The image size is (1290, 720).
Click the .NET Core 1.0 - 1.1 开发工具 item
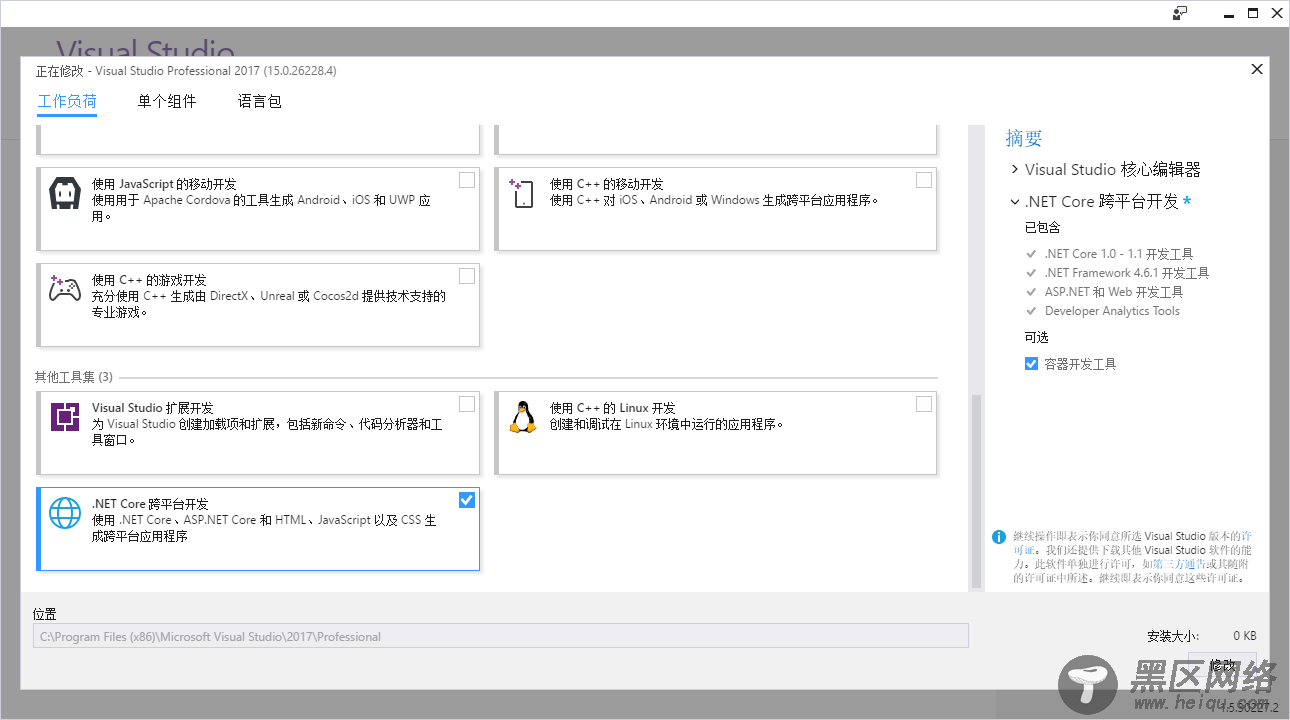(1118, 254)
